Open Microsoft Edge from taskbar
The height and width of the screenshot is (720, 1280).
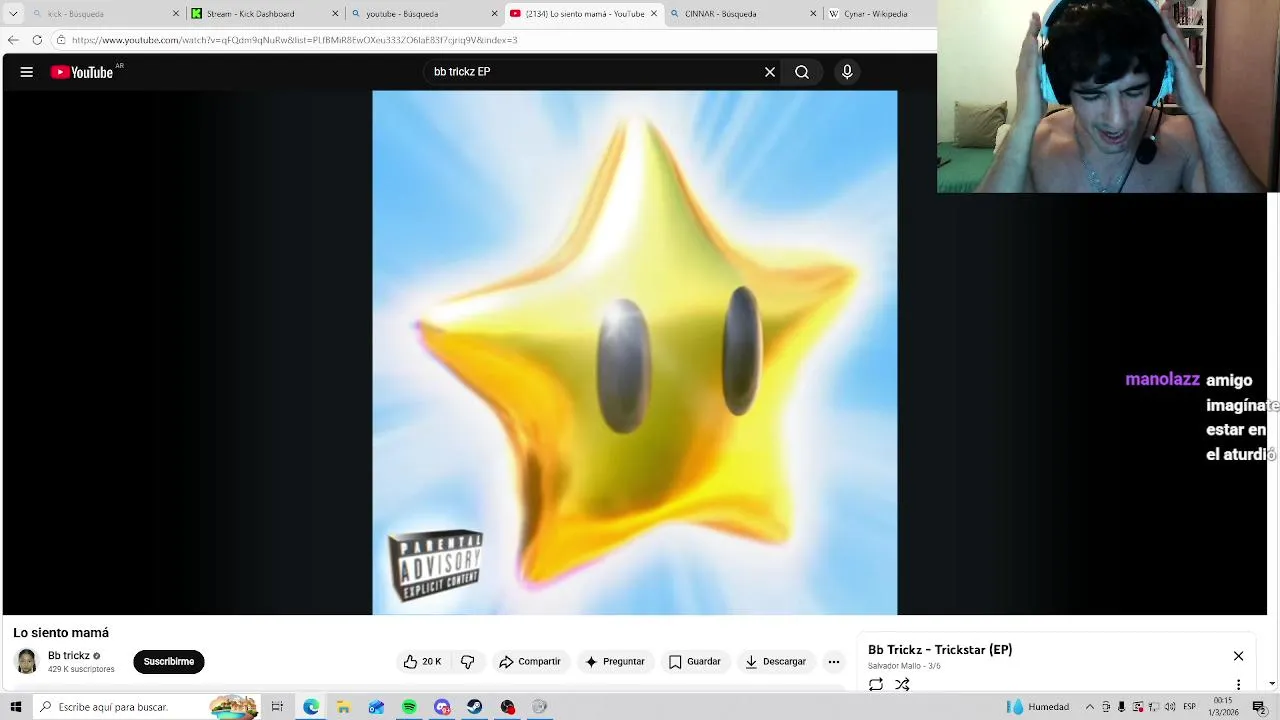coord(311,707)
